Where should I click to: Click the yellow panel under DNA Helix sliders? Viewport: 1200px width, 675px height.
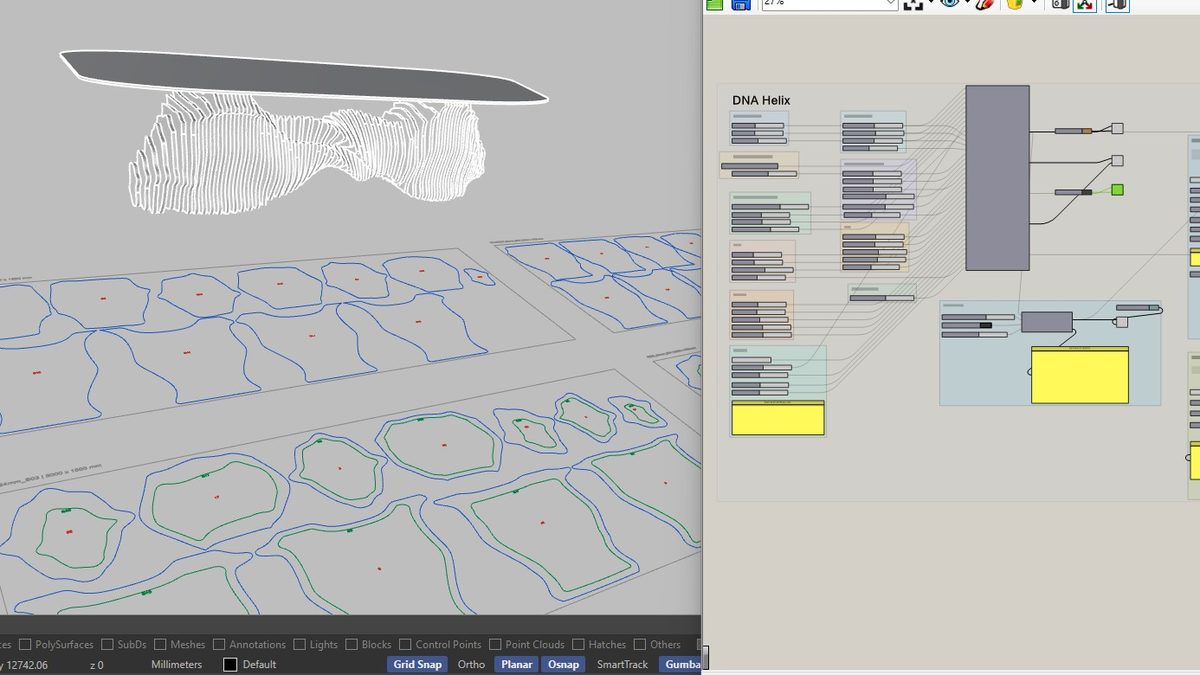[x=778, y=418]
